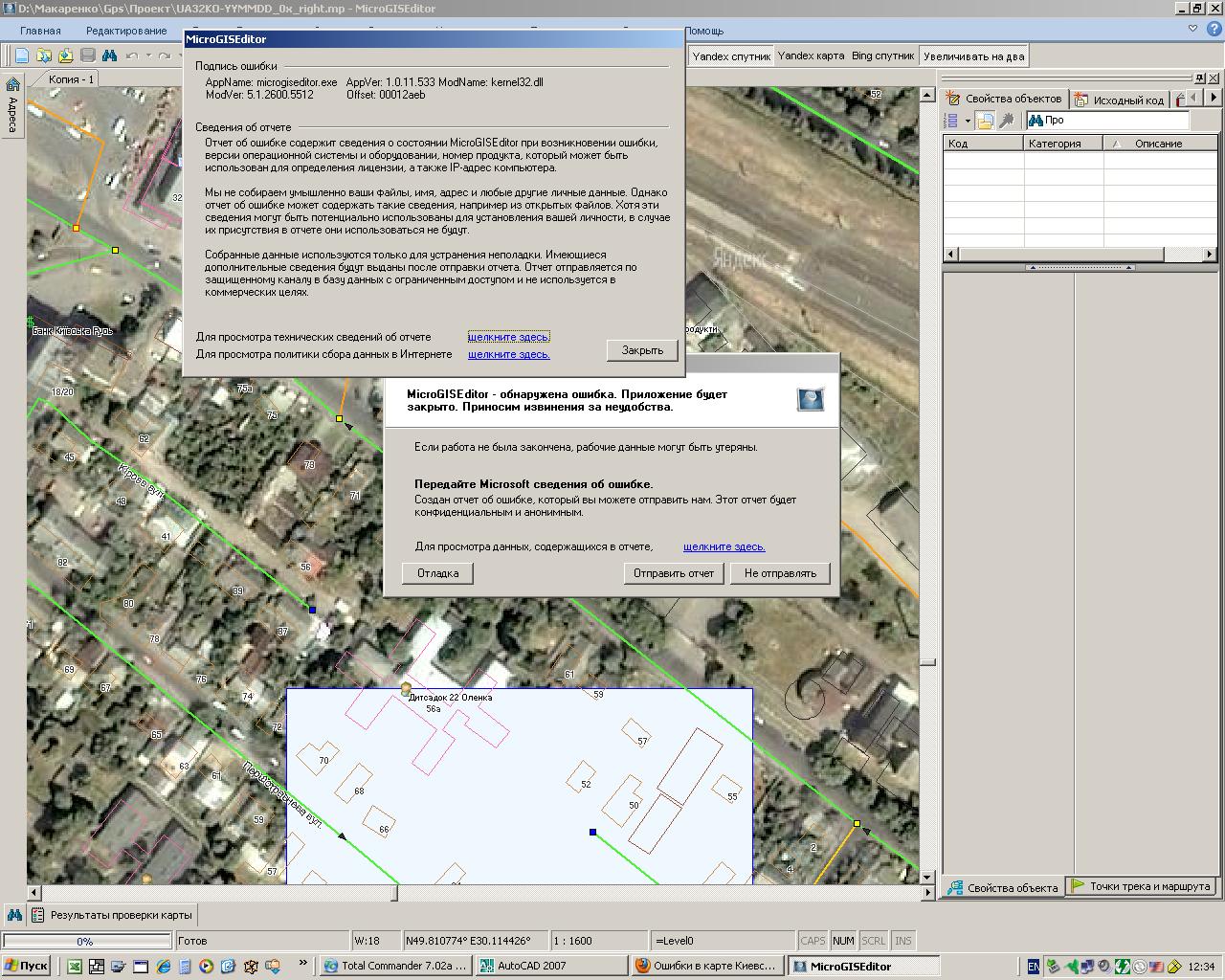Pin the properties panel with the pushpin icon
Viewport: 1225px width, 980px height.
pyautogui.click(x=1199, y=78)
